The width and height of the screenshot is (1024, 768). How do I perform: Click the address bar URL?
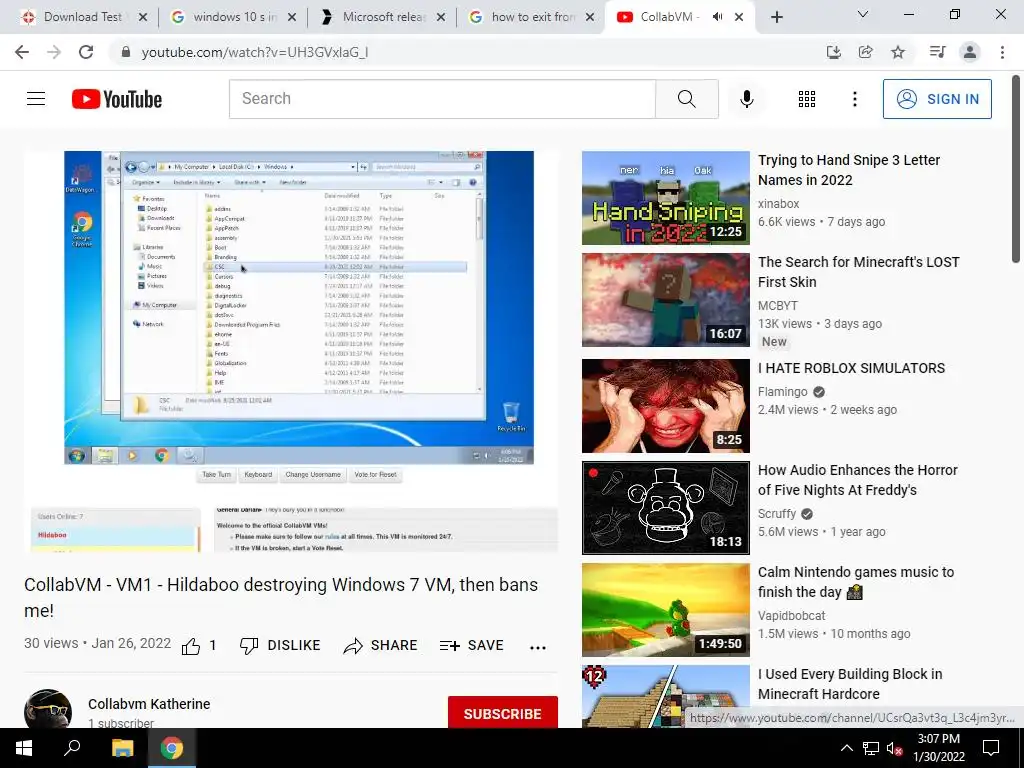(x=255, y=52)
